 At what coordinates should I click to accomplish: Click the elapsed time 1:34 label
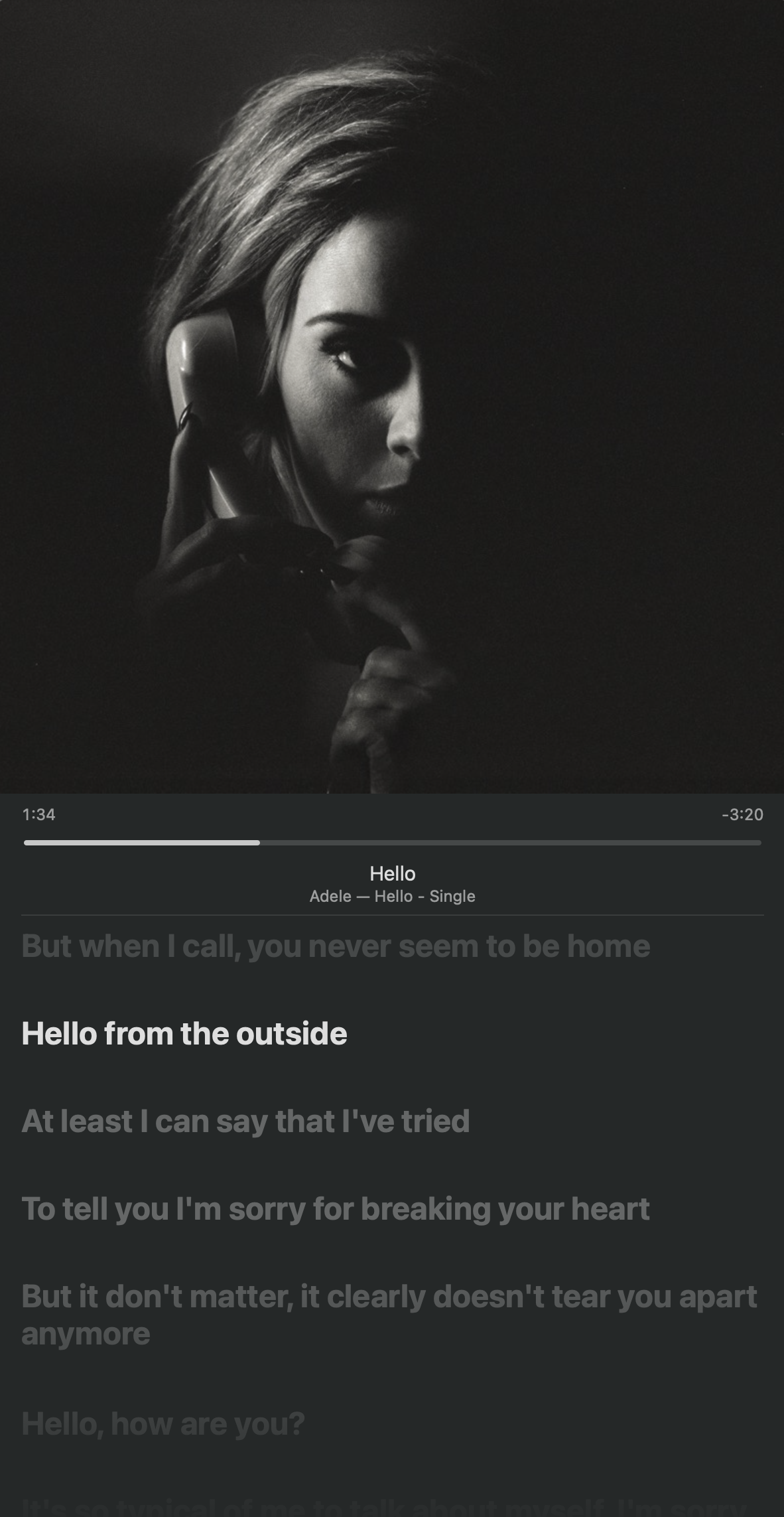point(38,814)
